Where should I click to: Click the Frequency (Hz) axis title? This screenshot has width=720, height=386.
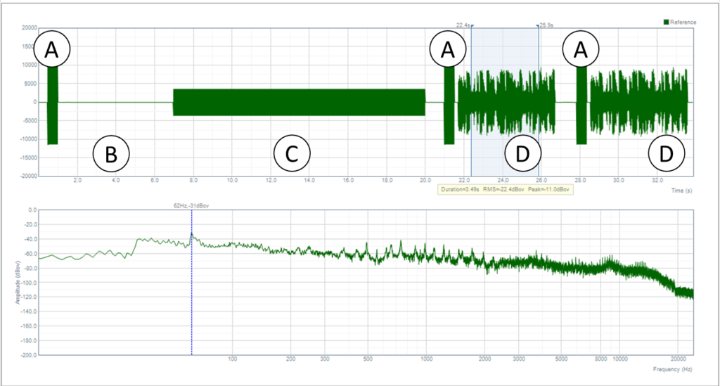click(672, 369)
